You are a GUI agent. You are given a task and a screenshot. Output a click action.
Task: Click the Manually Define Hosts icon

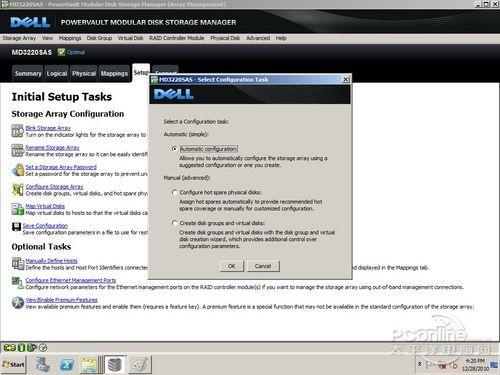pyautogui.click(x=17, y=263)
